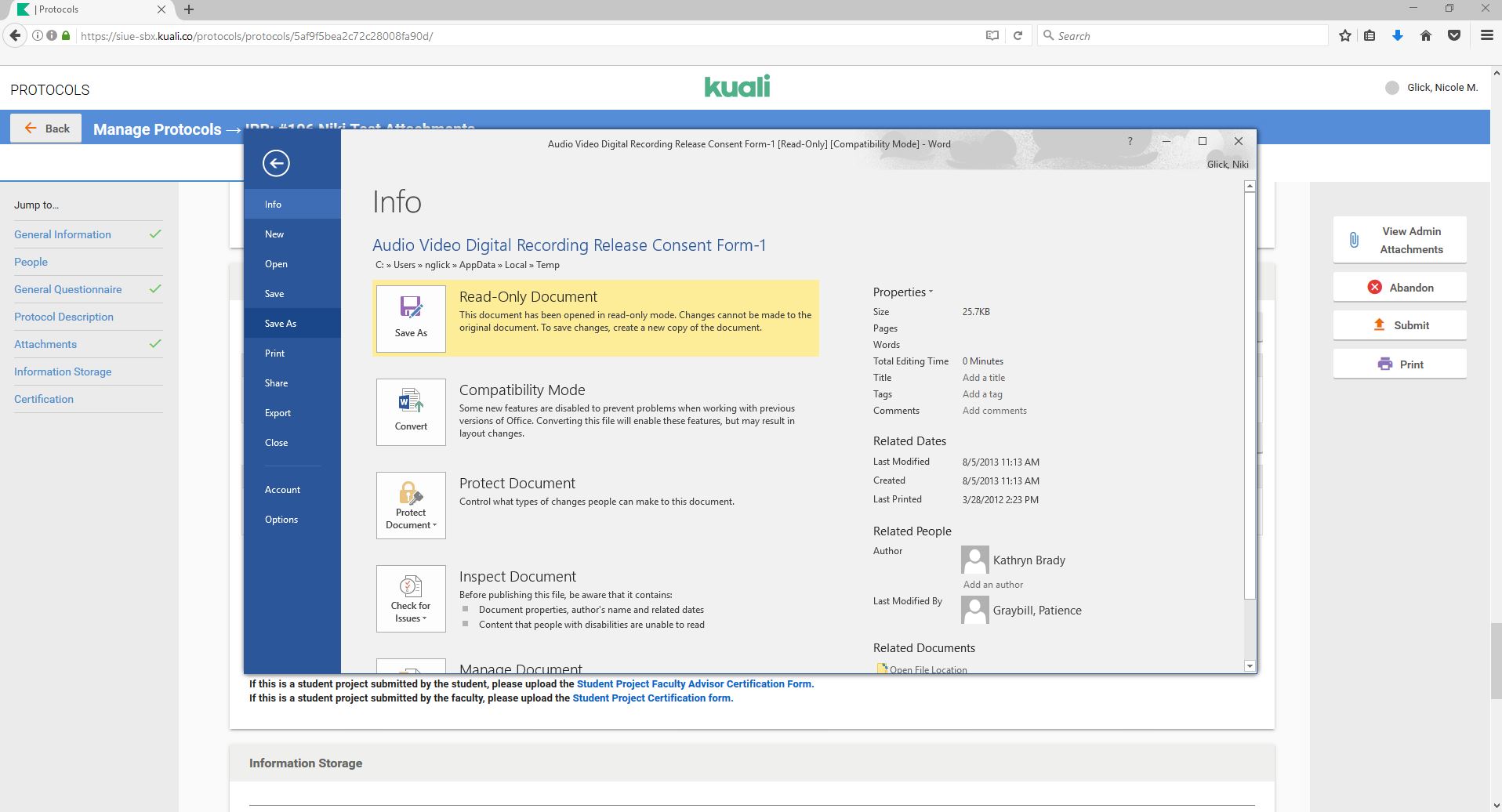The width and height of the screenshot is (1502, 812).
Task: Click the Convert document icon
Action: [411, 411]
